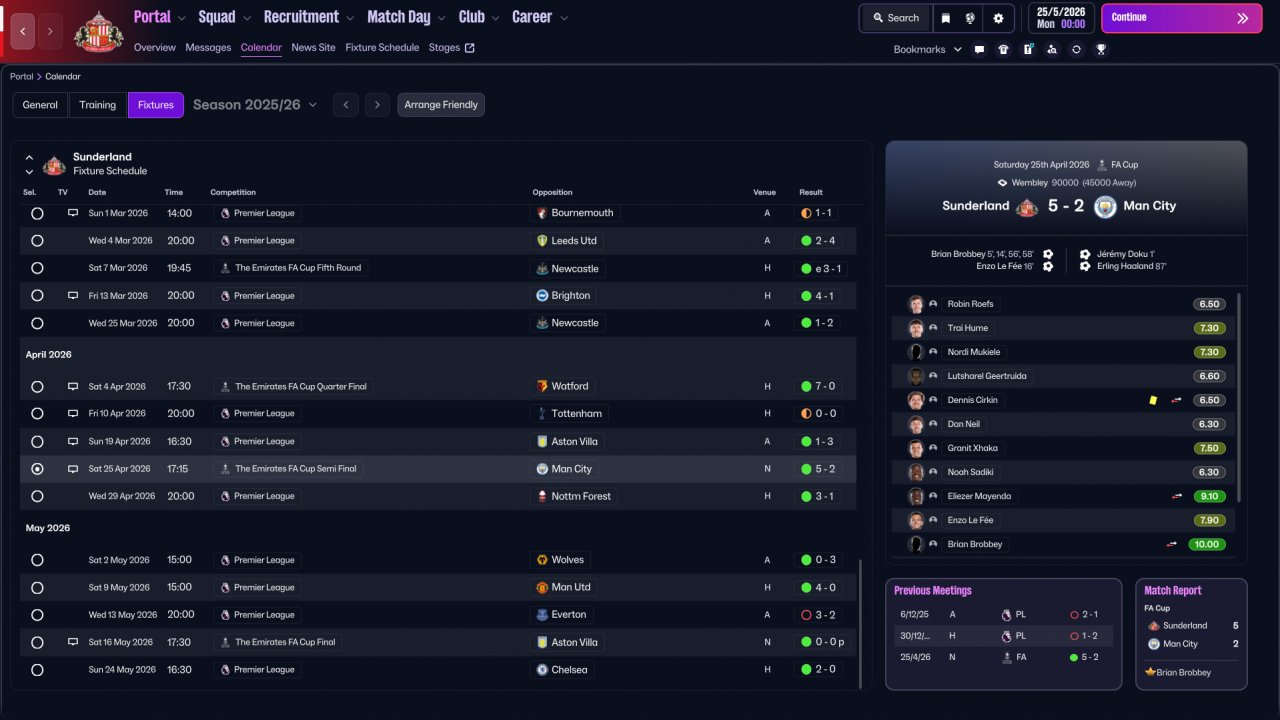
Task: Select the Tottenham fixture radio button
Action: point(37,414)
